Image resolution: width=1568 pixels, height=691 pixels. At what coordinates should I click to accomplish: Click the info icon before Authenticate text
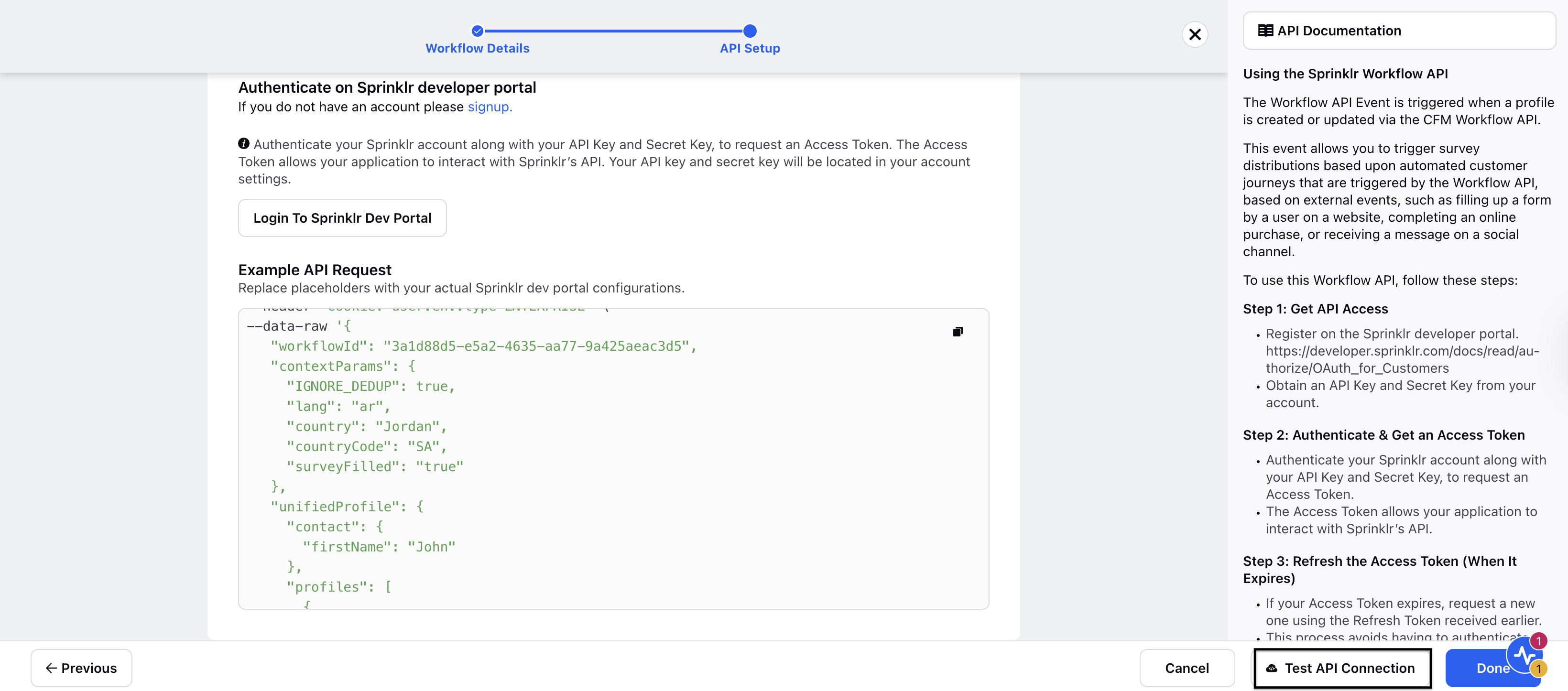click(243, 143)
